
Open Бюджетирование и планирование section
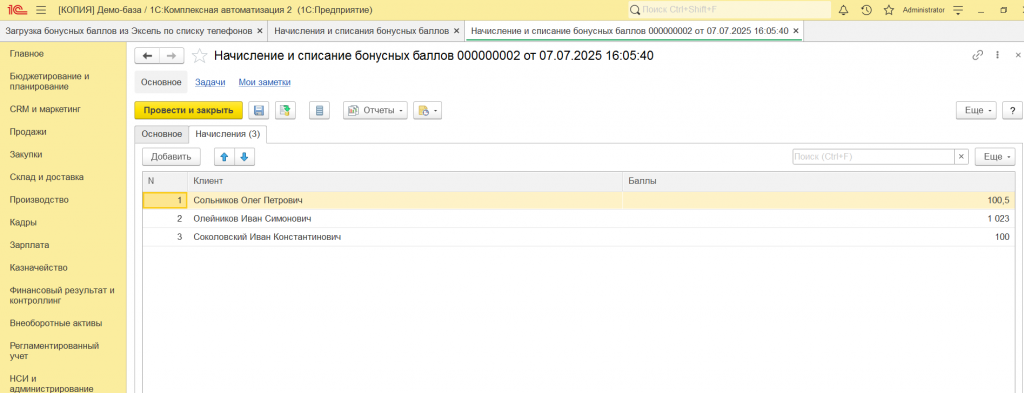(x=50, y=81)
